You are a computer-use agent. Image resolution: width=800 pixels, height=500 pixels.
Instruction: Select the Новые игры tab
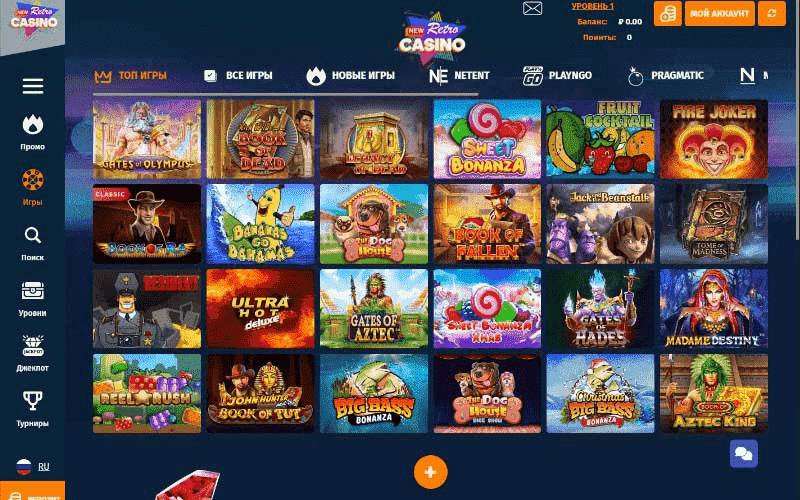pos(351,76)
